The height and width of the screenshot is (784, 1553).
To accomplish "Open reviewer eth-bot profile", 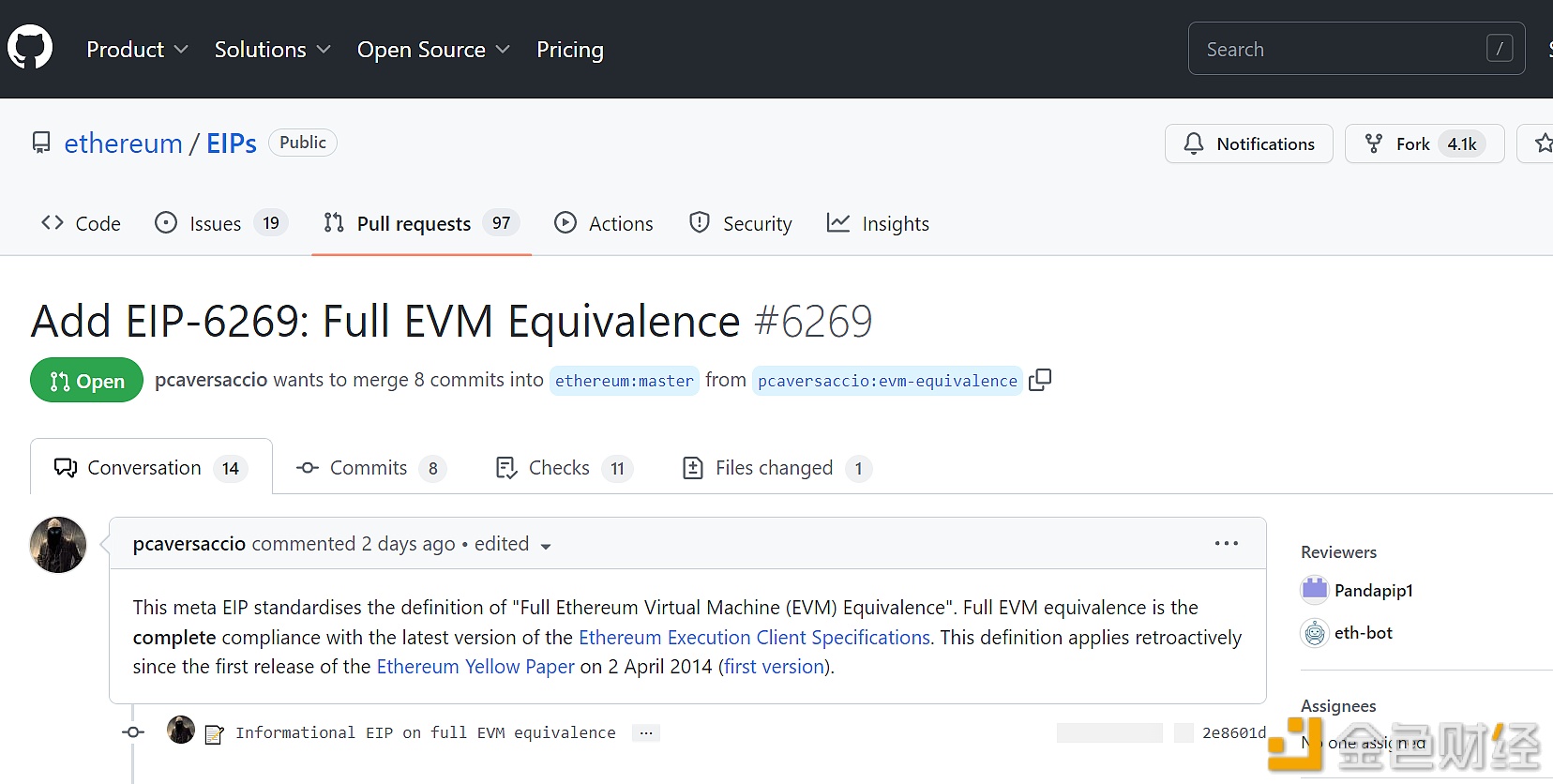I will click(x=1364, y=633).
